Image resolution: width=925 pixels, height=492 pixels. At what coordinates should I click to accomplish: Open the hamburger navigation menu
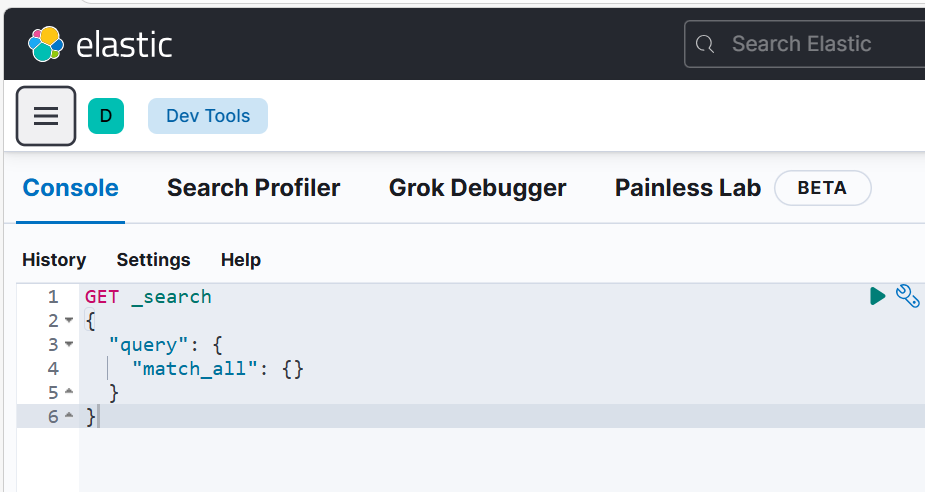(46, 116)
